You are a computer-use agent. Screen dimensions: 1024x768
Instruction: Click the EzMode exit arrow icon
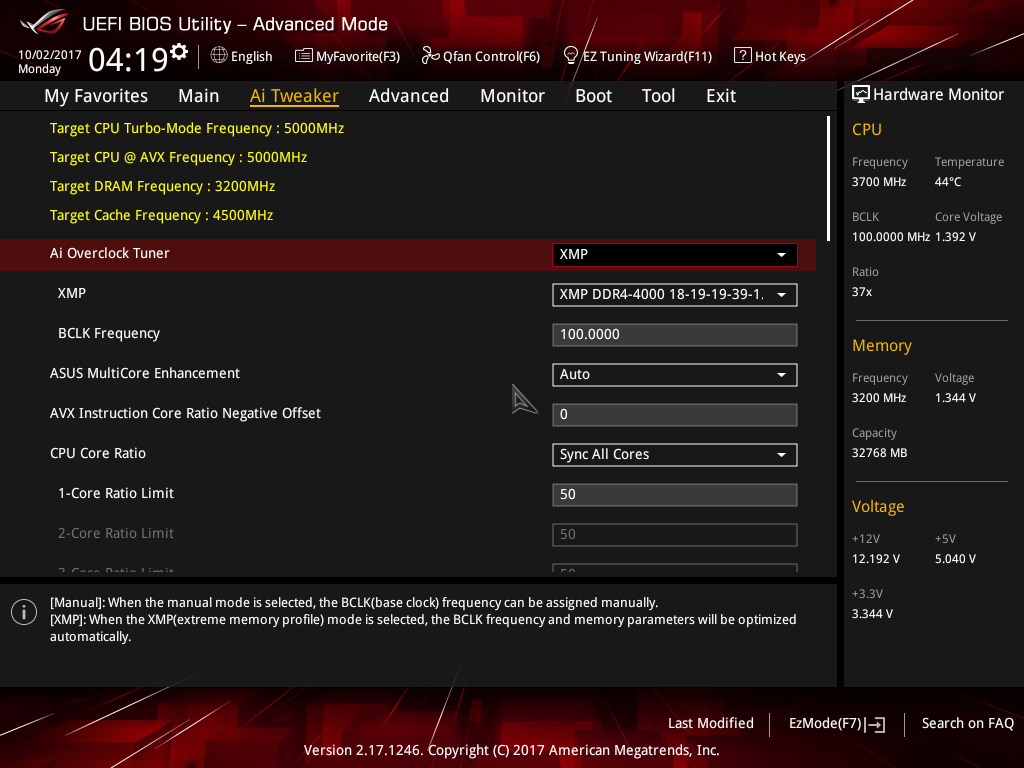tap(875, 724)
